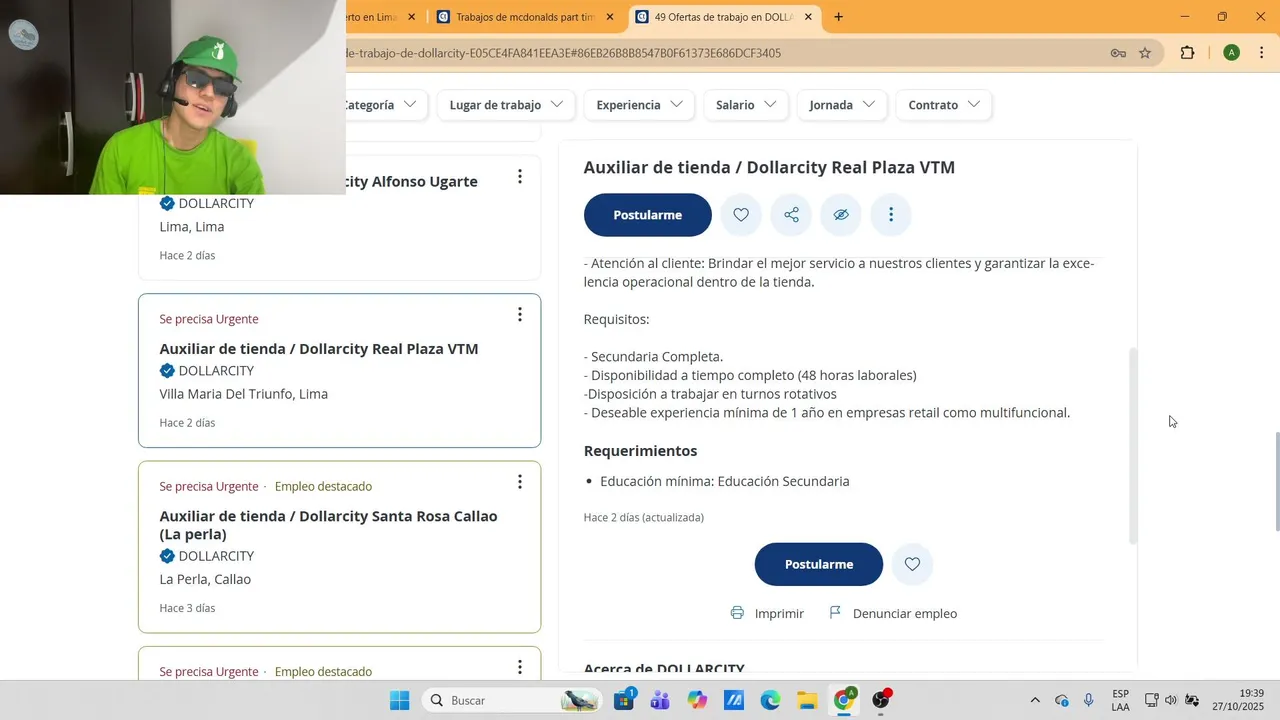
Task: Open Microsoft Edge from taskbar
Action: [x=770, y=700]
